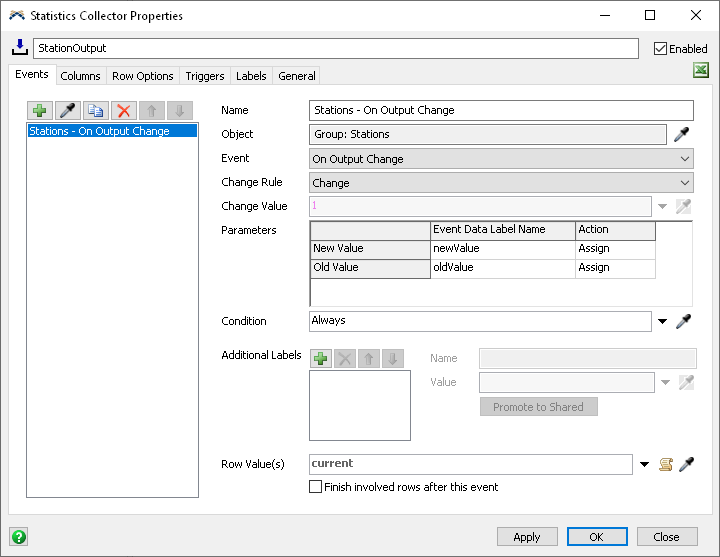This screenshot has height=557, width=720.
Task: Open the Event dropdown
Action: coord(501,159)
